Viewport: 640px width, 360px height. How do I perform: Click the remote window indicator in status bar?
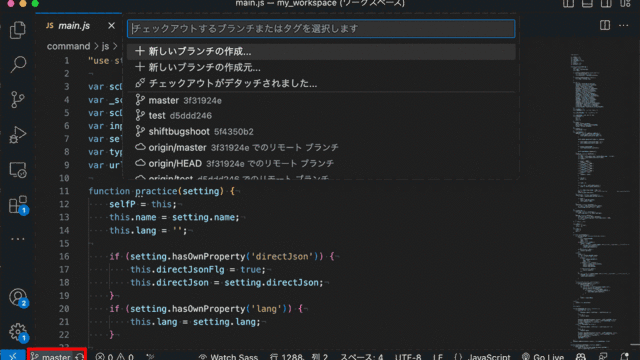point(13,356)
